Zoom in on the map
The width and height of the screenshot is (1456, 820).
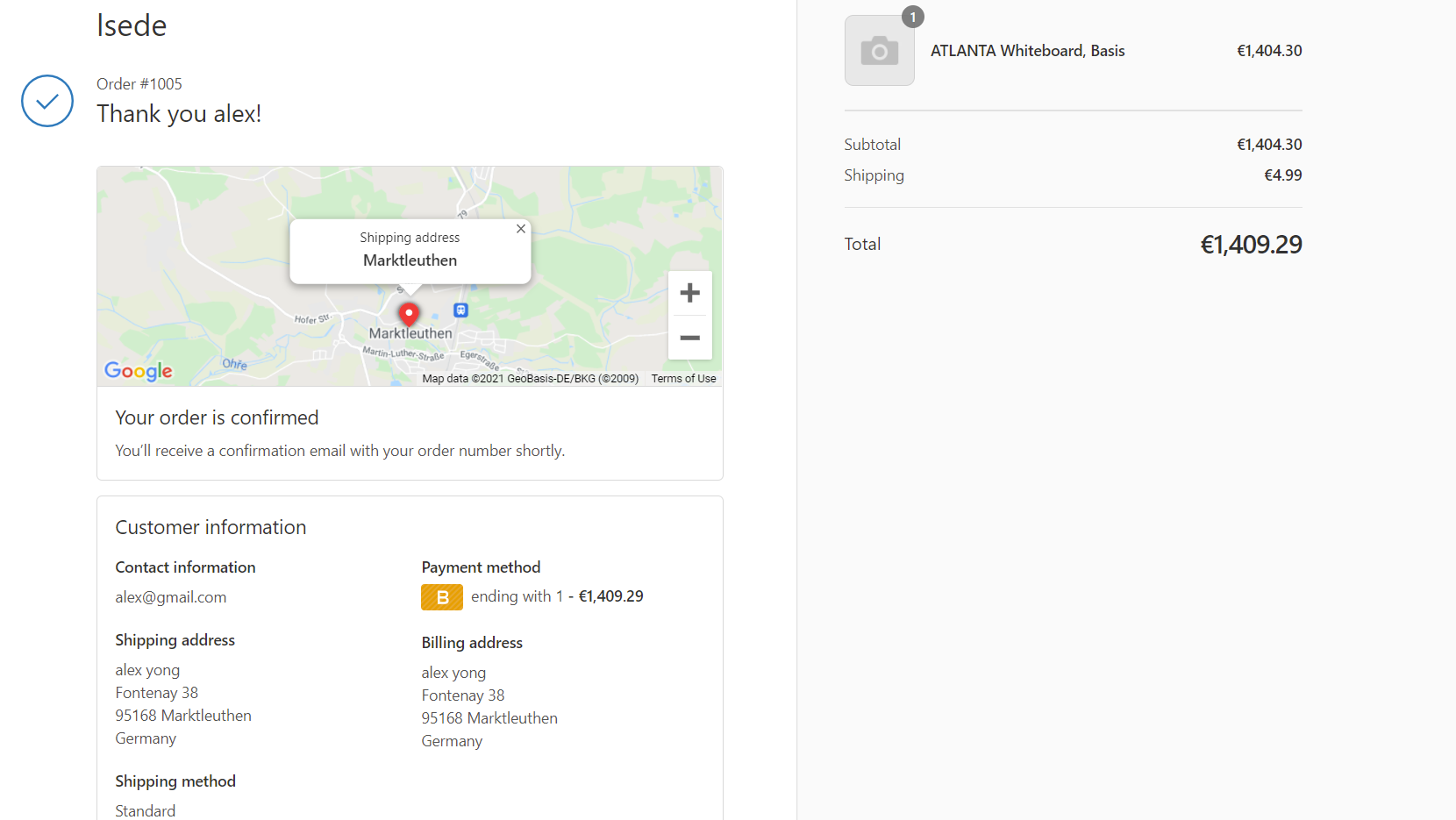(x=689, y=293)
